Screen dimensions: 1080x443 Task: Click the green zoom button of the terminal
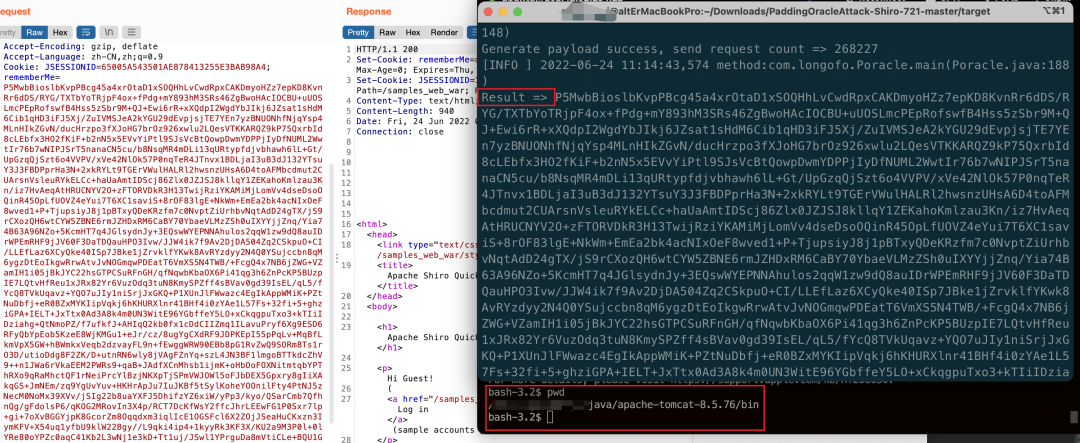517,12
